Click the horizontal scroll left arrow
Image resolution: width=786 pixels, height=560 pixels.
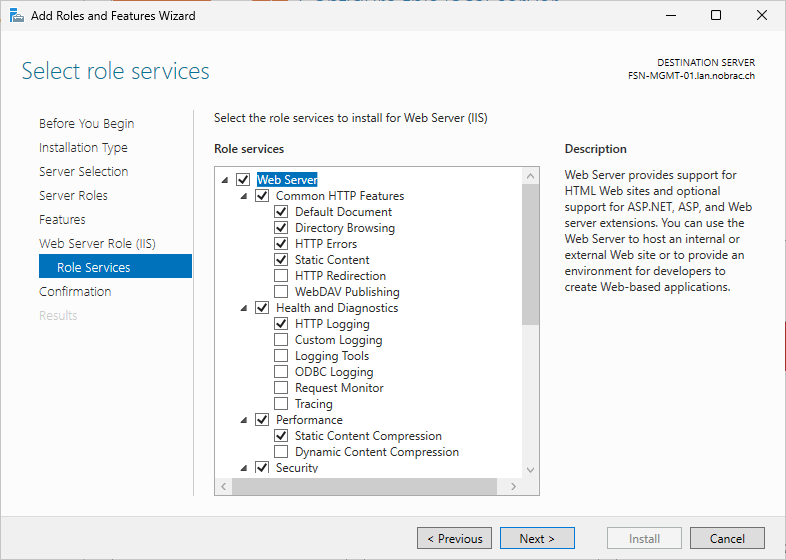tap(224, 486)
